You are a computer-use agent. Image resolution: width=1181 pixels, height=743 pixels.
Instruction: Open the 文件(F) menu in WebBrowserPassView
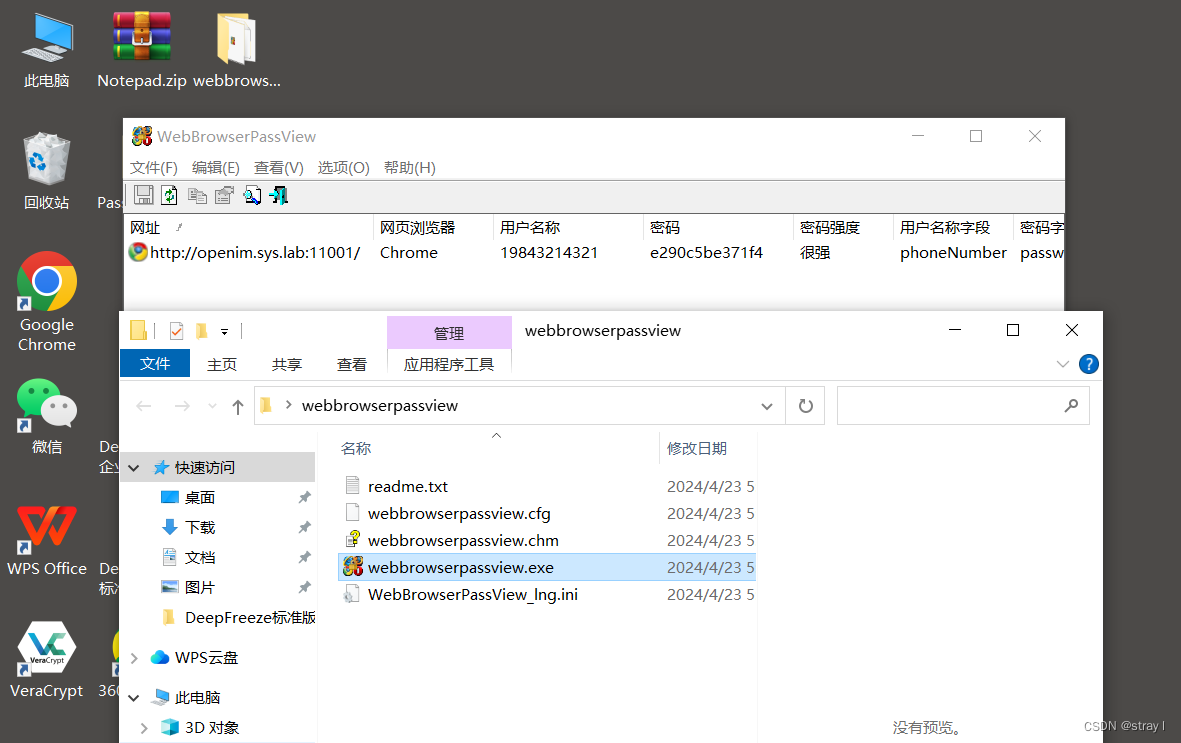pyautogui.click(x=154, y=167)
